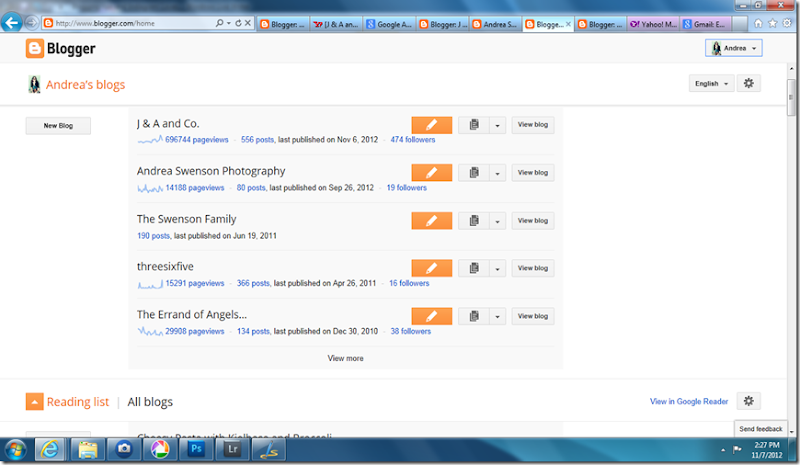Expand more options for J & A and Co.
Viewport: 800px width, 465px height.
click(497, 125)
